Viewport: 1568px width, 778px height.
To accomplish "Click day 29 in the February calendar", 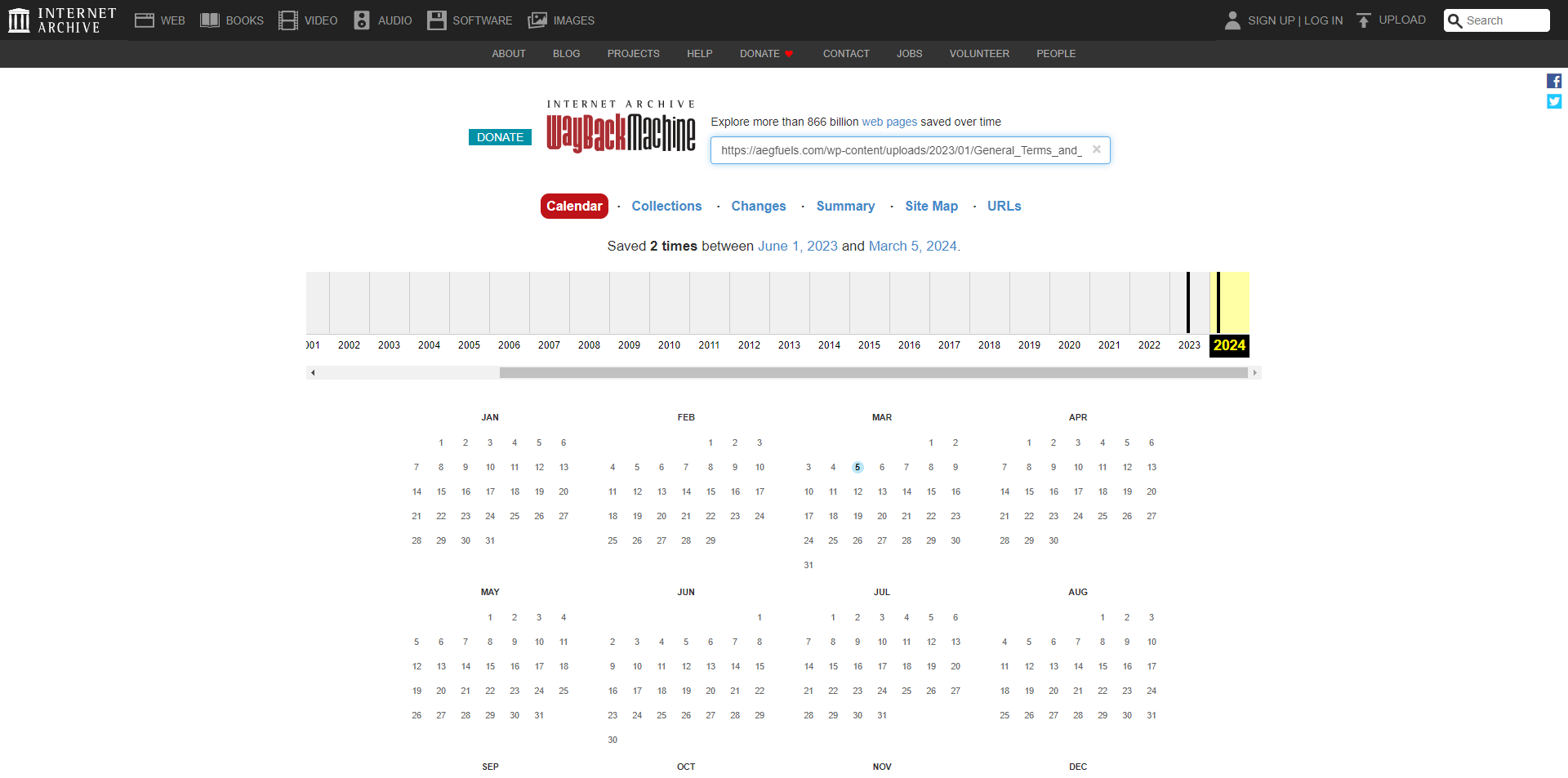I will pyautogui.click(x=710, y=540).
